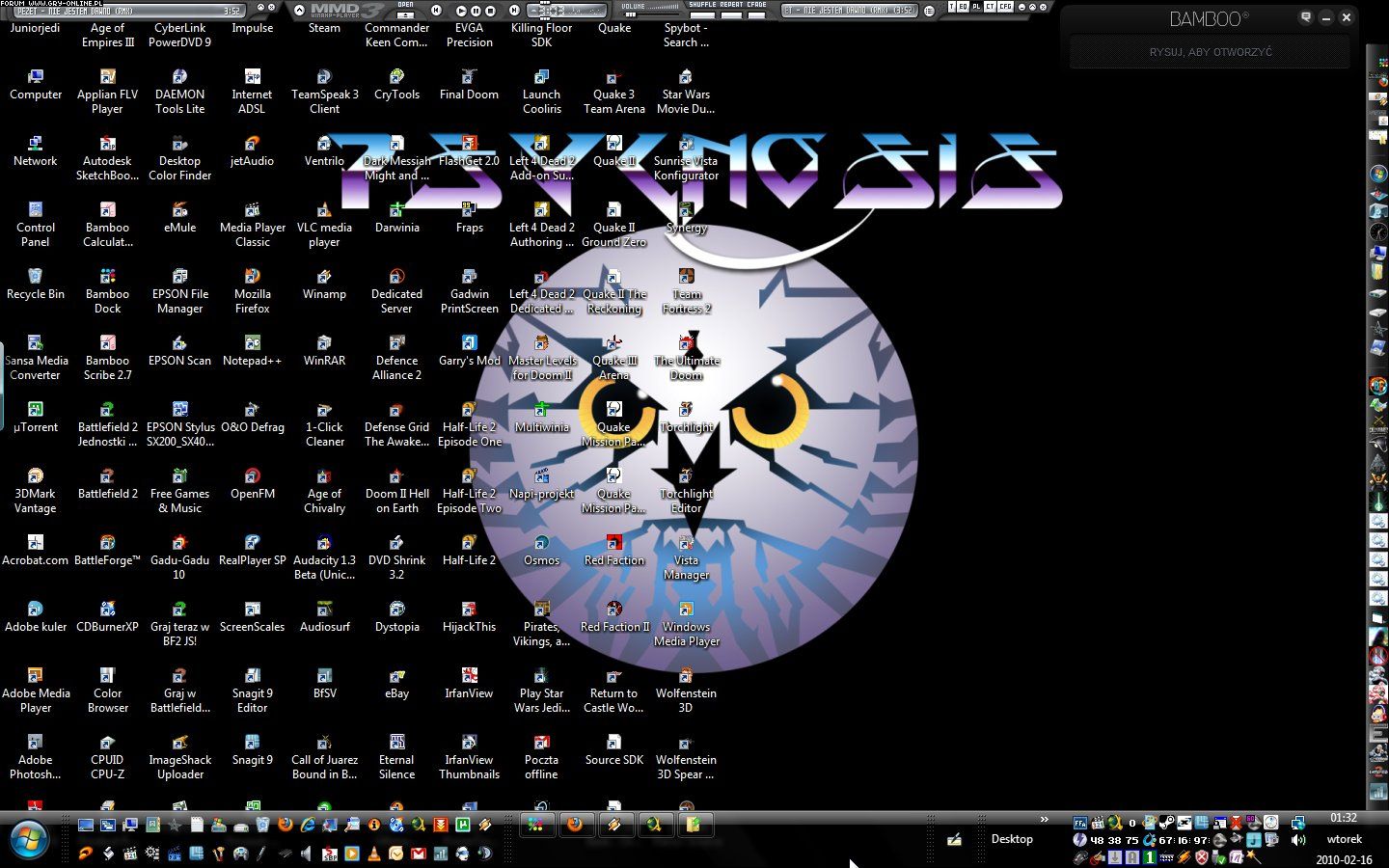The height and width of the screenshot is (868, 1389).
Task: Open the WinRAR desktop shortcut
Action: [x=324, y=351]
